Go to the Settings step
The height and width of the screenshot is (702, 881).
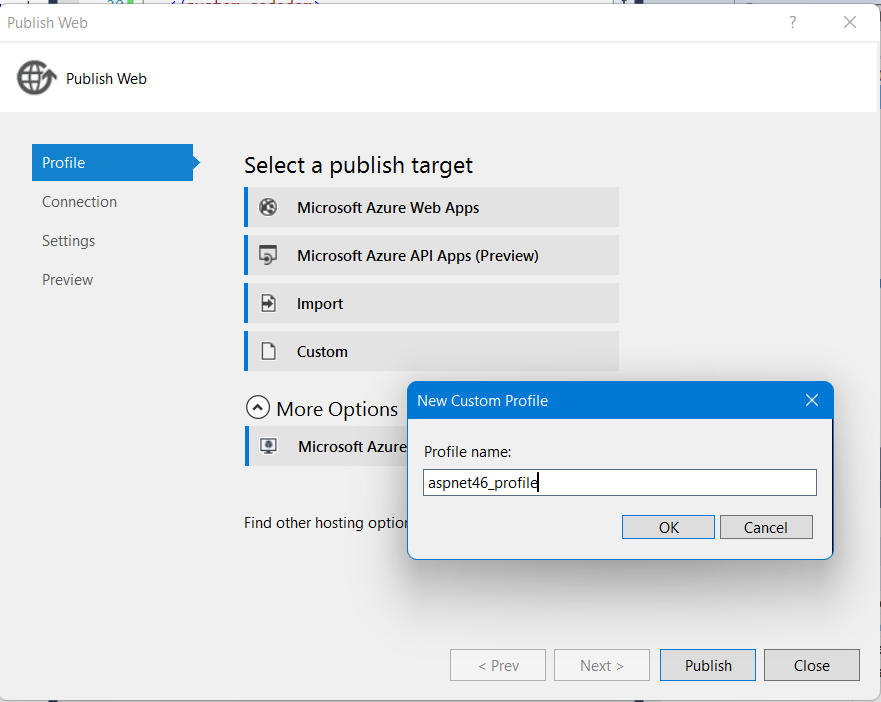pos(69,241)
